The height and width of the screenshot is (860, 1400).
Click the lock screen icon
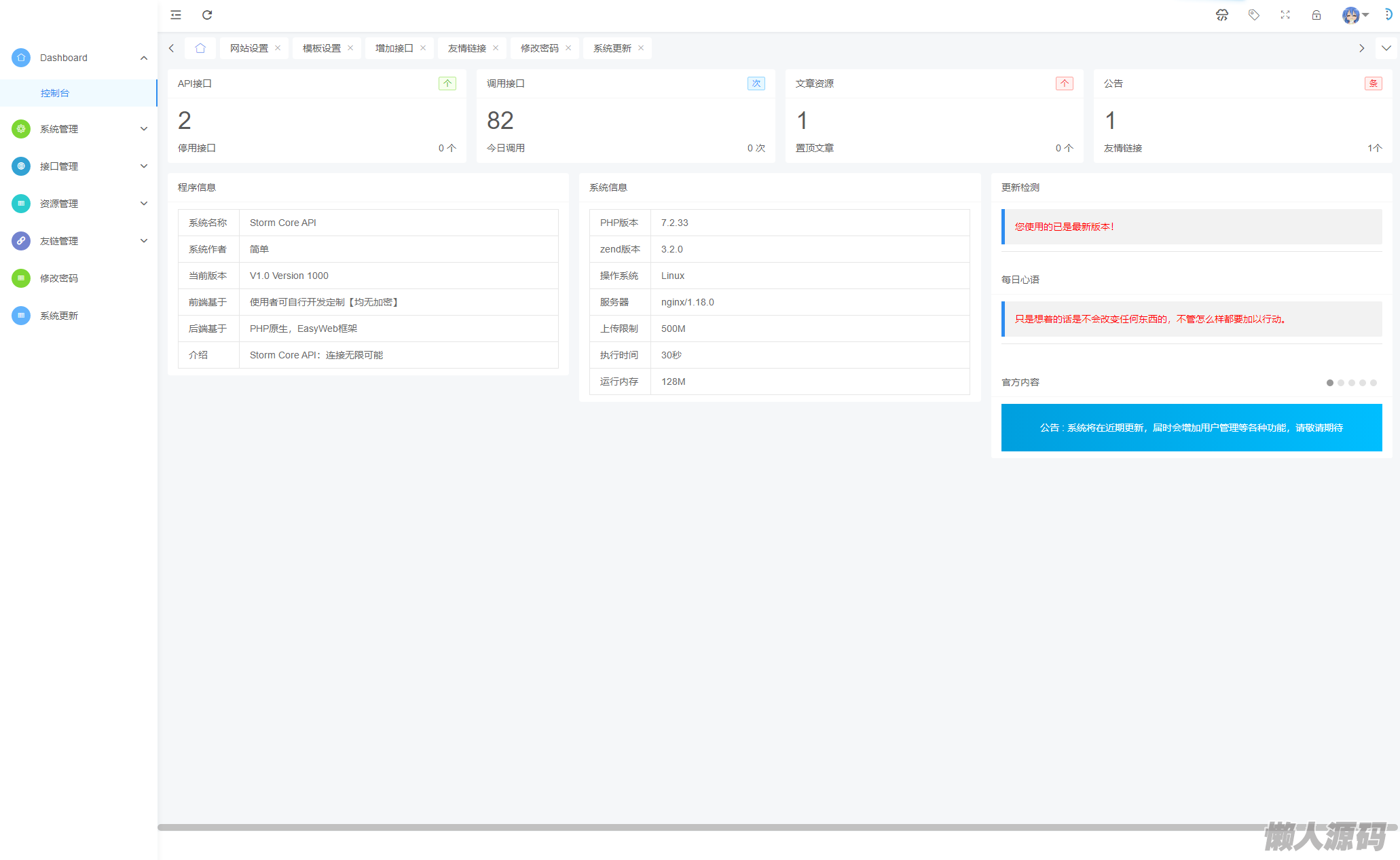[x=1316, y=15]
